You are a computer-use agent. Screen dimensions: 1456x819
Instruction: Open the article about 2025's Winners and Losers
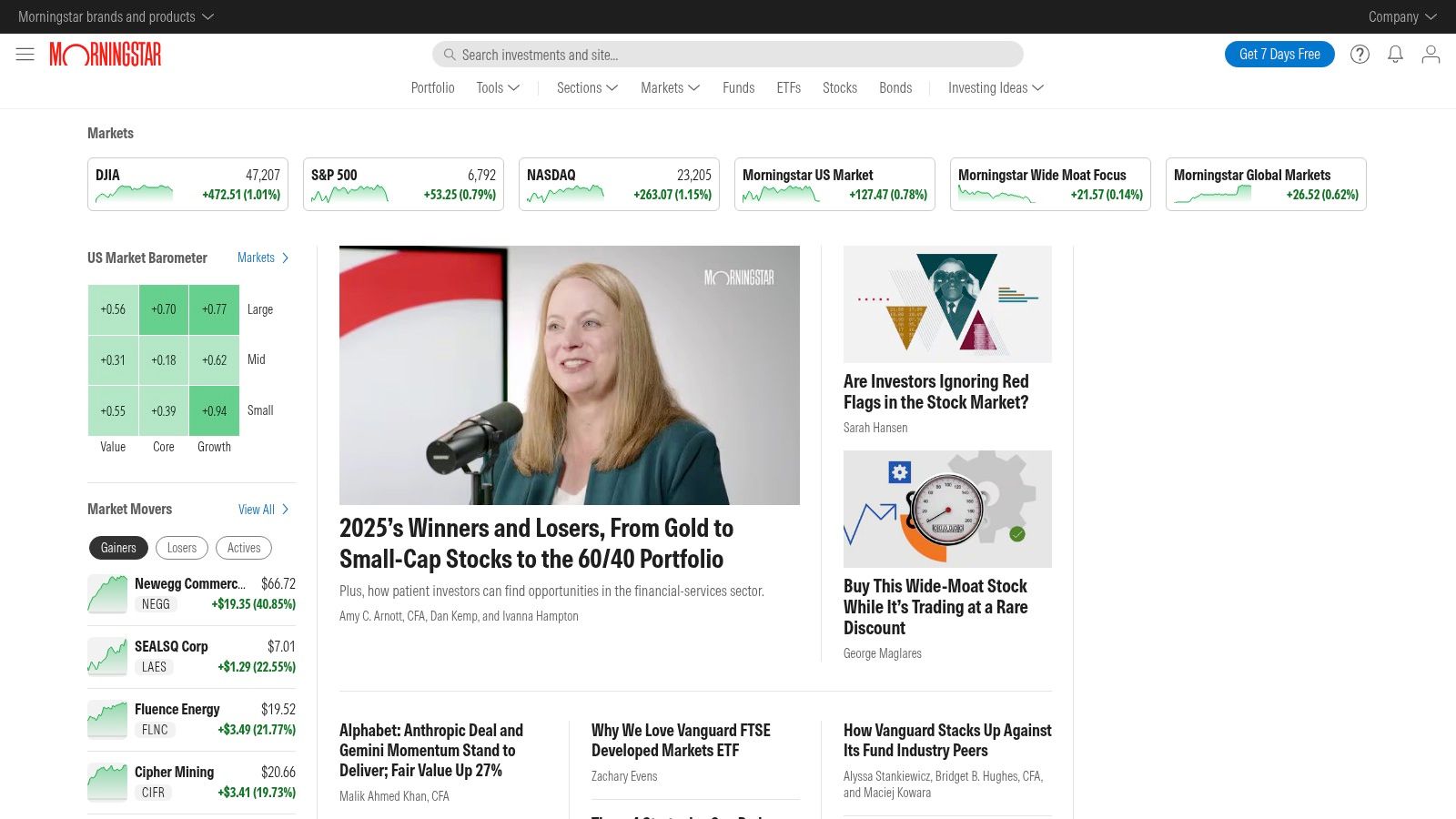point(536,543)
